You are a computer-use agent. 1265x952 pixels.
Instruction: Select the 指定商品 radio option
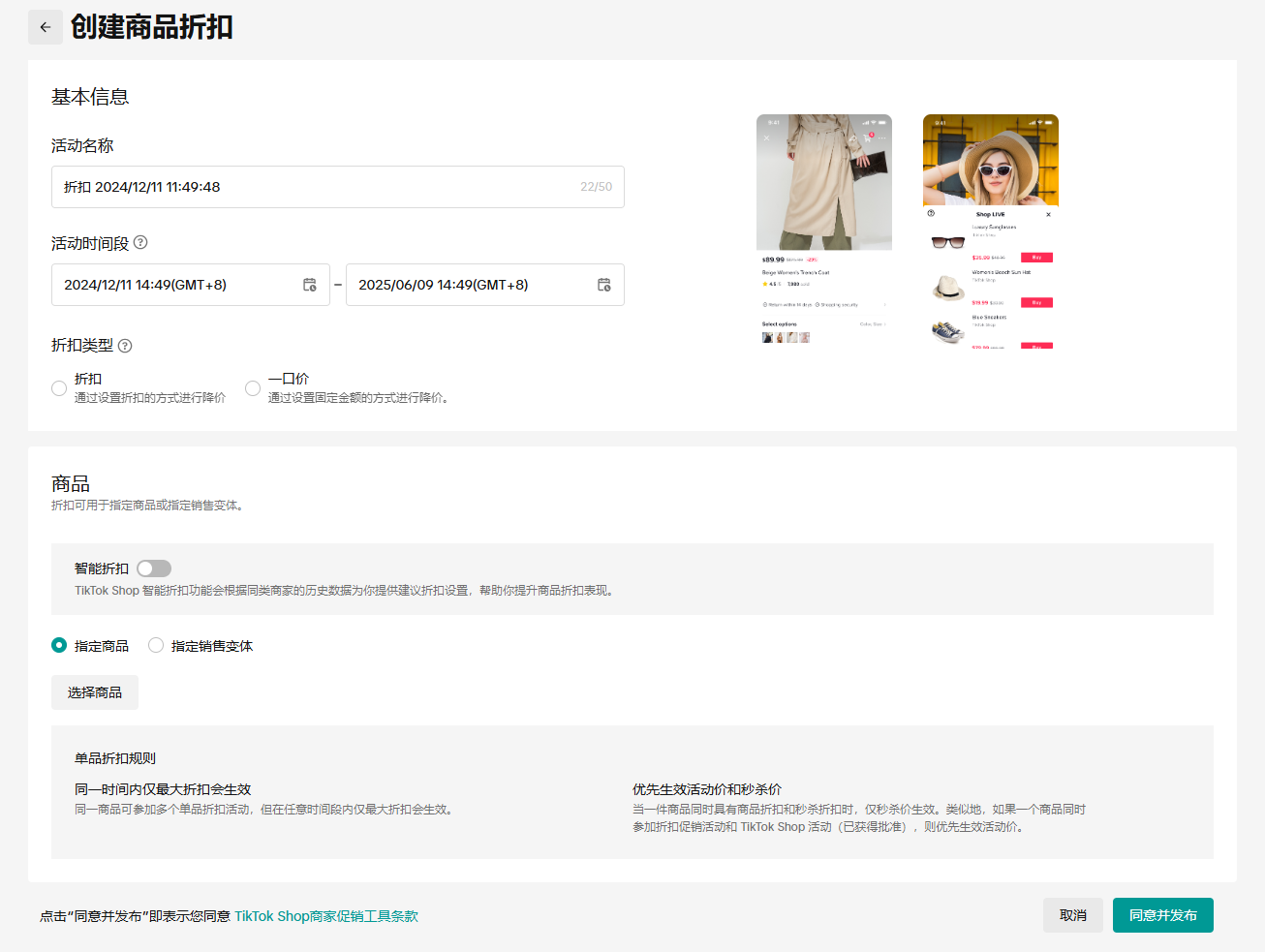(x=59, y=645)
